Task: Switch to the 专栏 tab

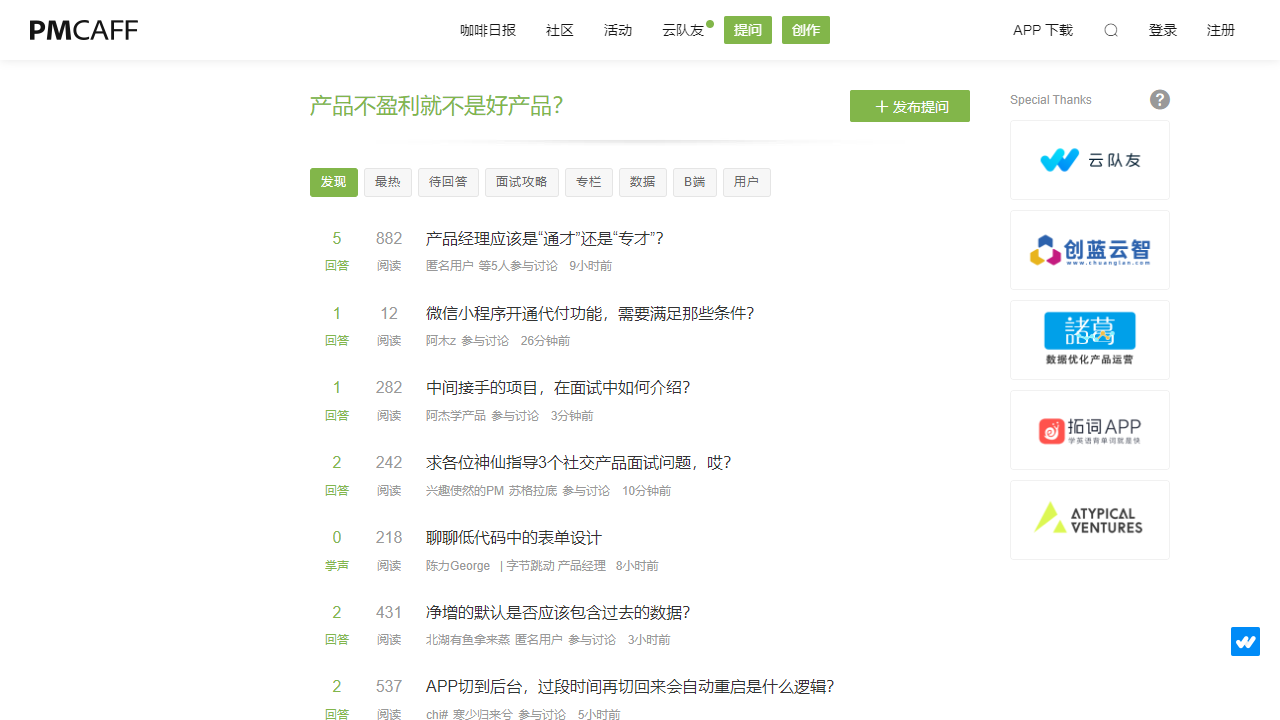Action: click(x=589, y=182)
